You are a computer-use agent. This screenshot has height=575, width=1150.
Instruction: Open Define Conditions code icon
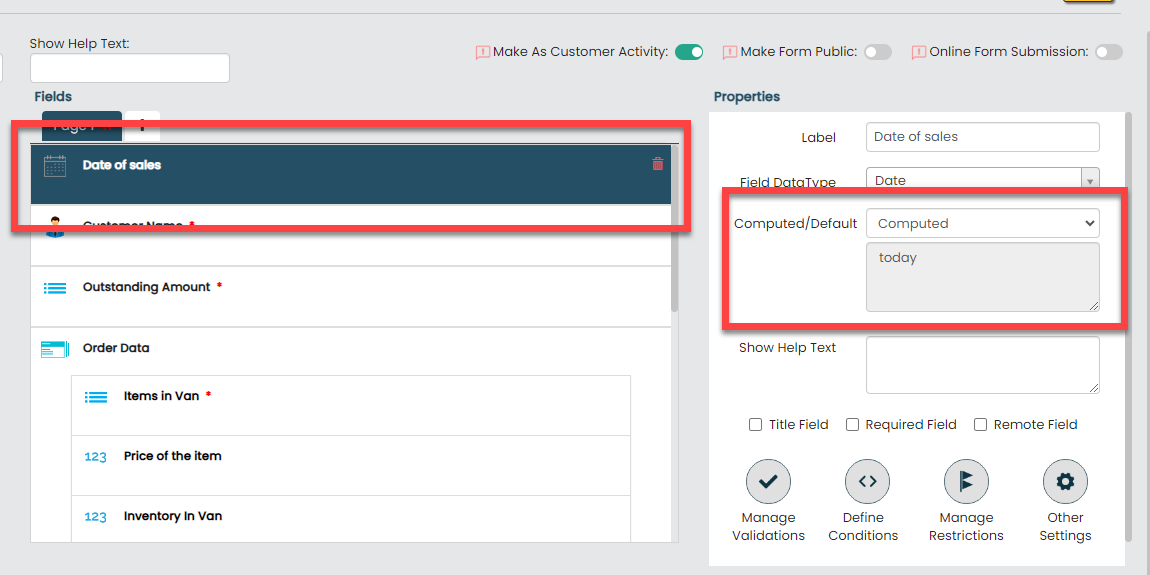[867, 482]
